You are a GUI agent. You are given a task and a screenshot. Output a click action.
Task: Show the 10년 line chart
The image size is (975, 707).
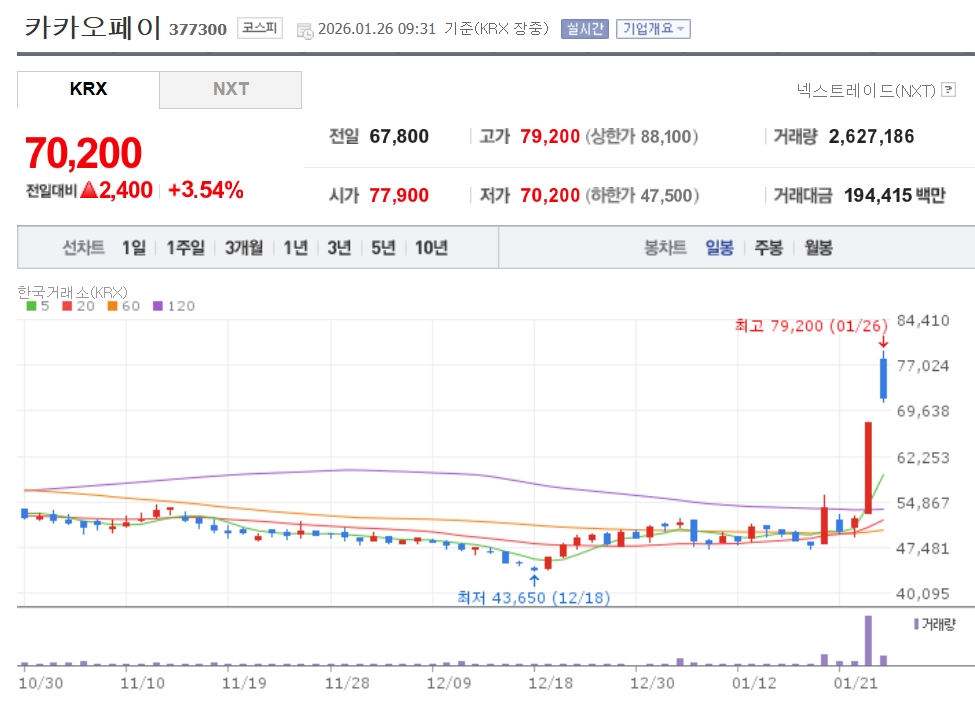431,248
